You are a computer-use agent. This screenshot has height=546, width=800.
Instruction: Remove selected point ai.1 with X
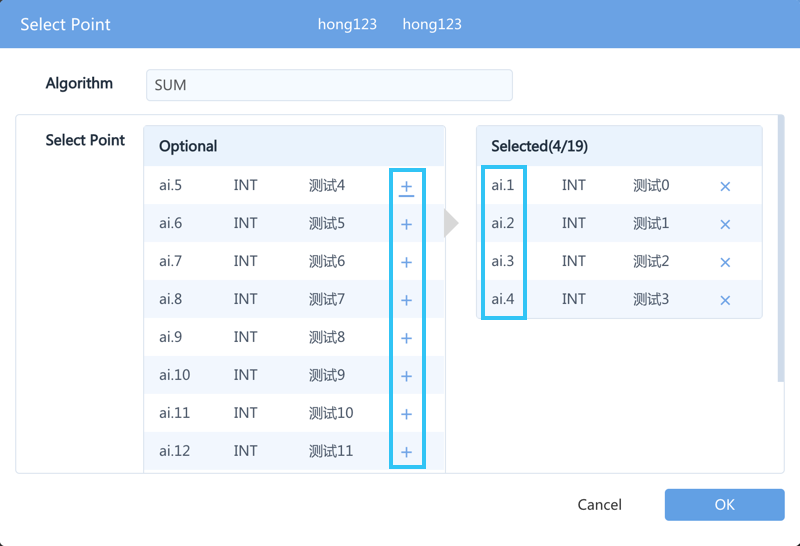pos(725,186)
